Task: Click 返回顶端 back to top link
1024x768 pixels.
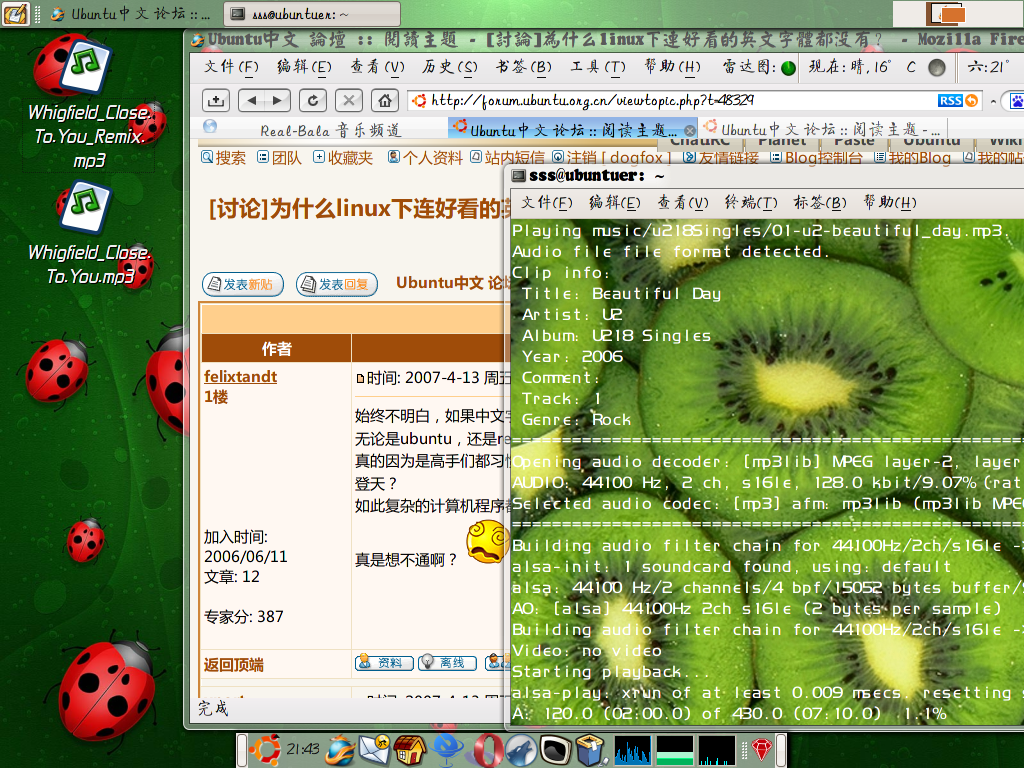Action: [x=233, y=665]
